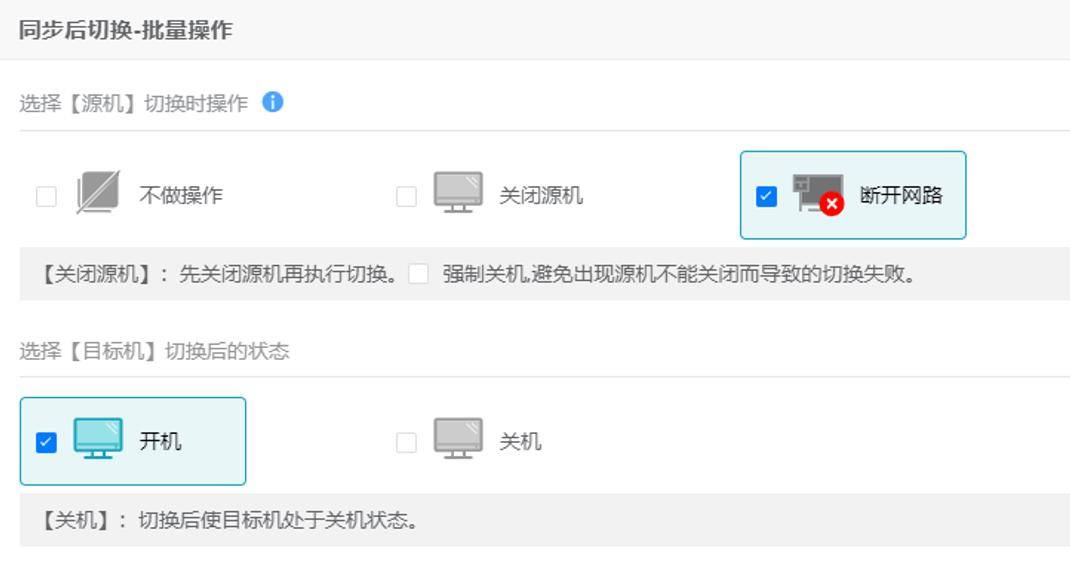Click the teal monitor 开机 icon
1070x570 pixels.
tap(98, 438)
